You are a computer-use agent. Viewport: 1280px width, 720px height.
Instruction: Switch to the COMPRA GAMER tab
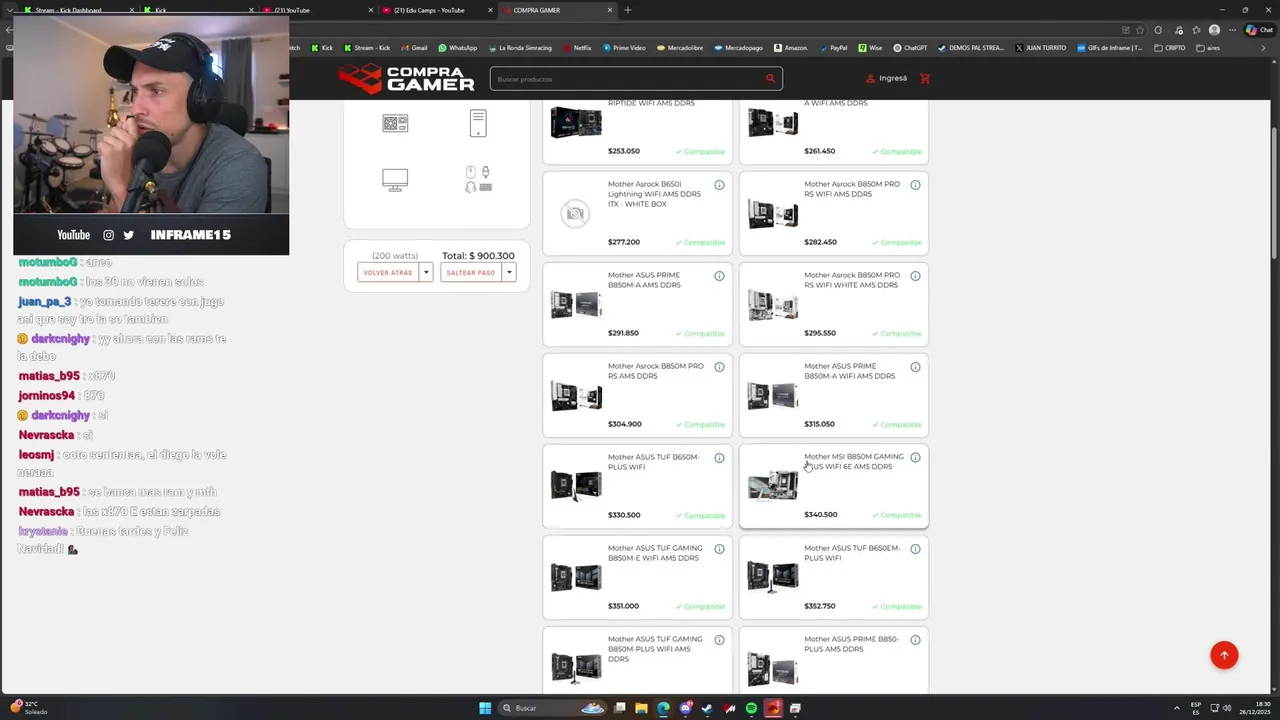[555, 10]
